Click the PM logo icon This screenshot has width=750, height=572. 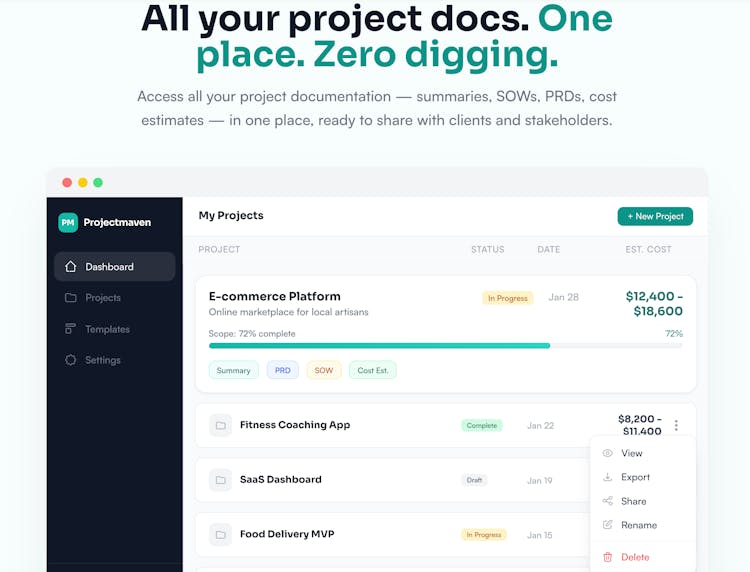[x=68, y=222]
